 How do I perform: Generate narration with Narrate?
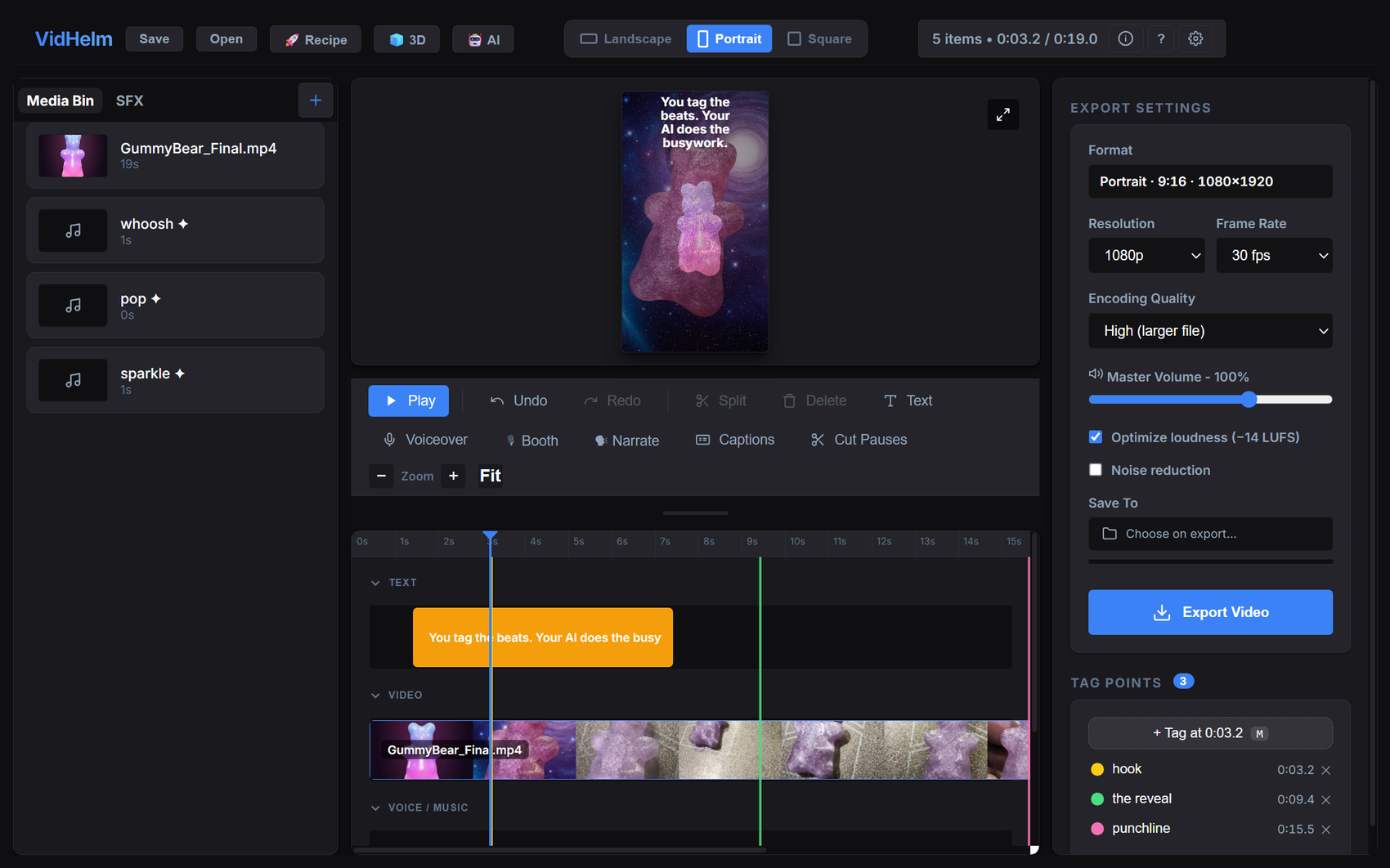(x=626, y=441)
